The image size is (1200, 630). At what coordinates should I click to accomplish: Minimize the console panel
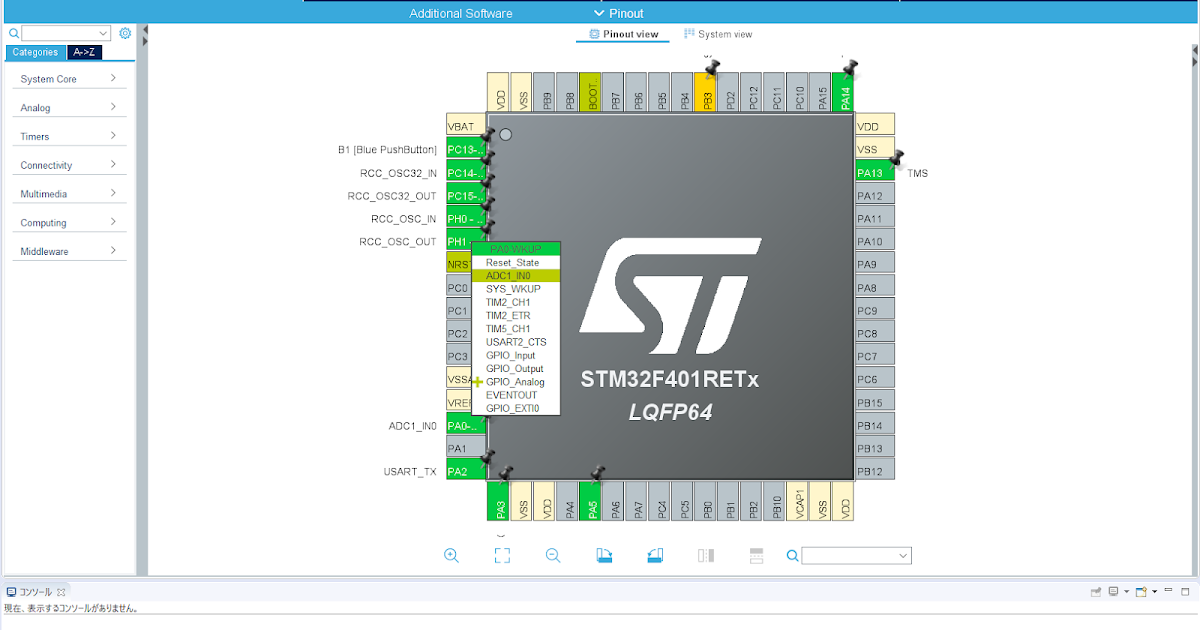point(1166,591)
